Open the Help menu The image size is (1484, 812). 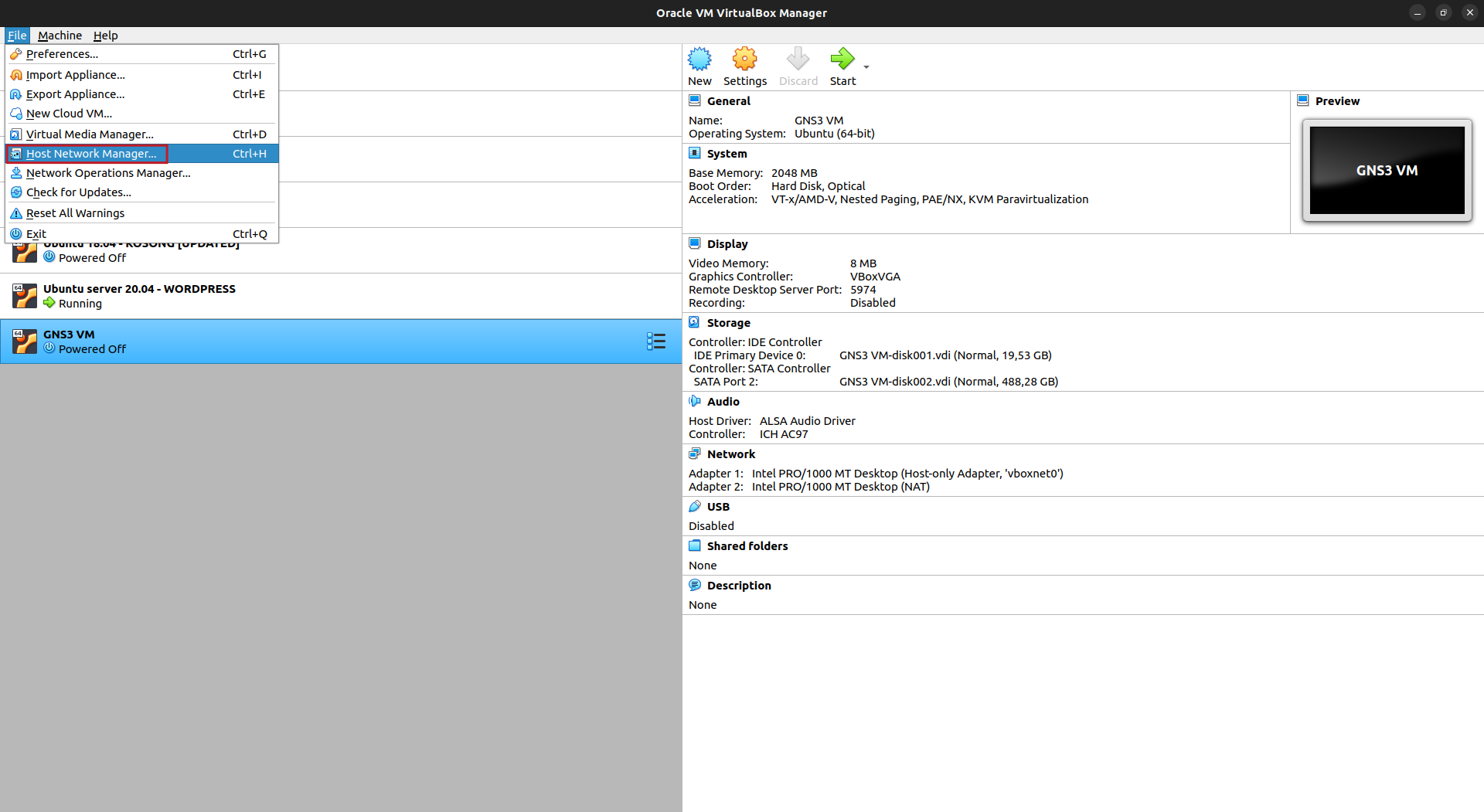(105, 36)
